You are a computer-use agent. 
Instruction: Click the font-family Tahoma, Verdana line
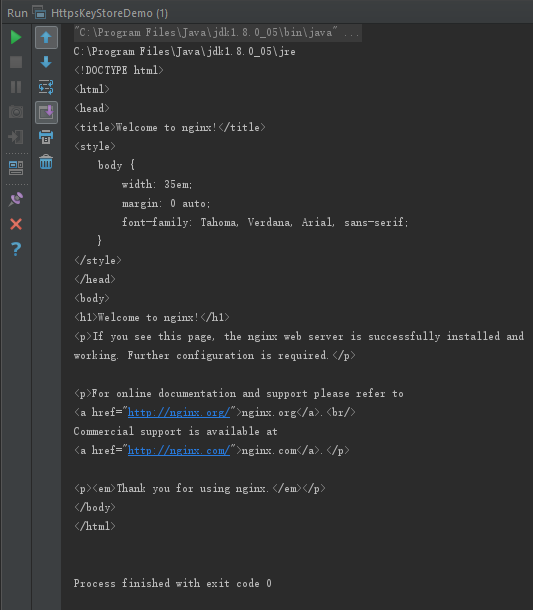tap(265, 223)
